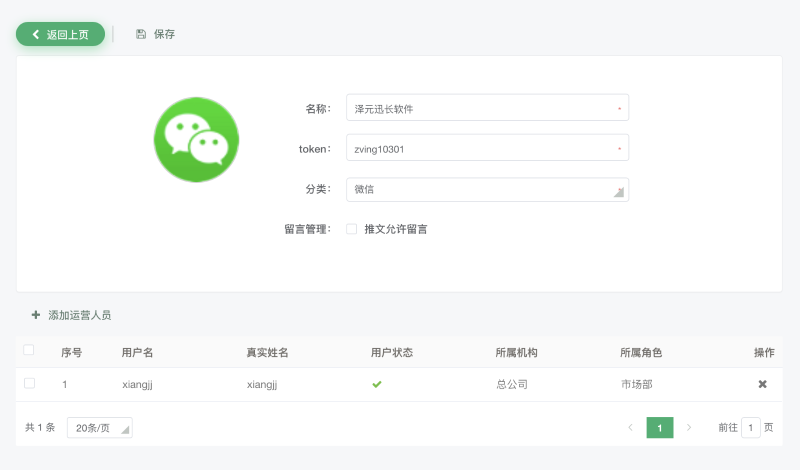This screenshot has height=470, width=800.
Task: Toggle the select-all checkbox in table header
Action: tap(29, 350)
